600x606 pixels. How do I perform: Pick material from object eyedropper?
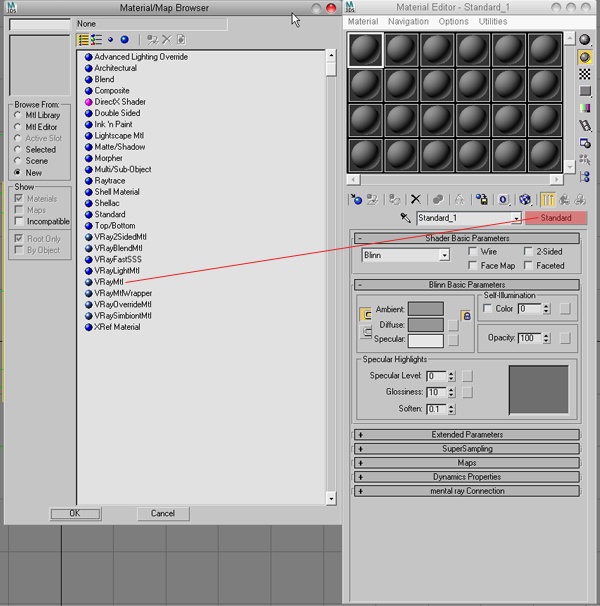(x=406, y=217)
